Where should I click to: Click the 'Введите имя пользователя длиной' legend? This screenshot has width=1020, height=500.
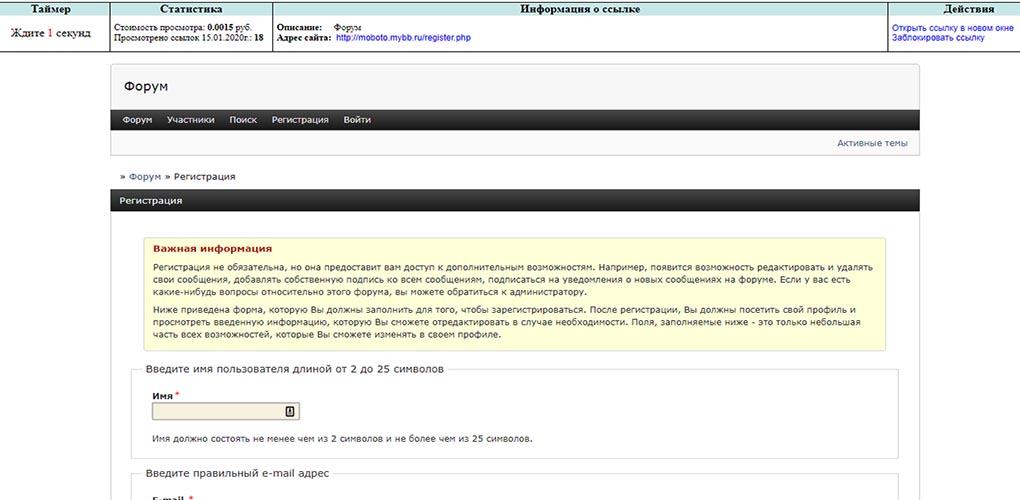[x=295, y=369]
